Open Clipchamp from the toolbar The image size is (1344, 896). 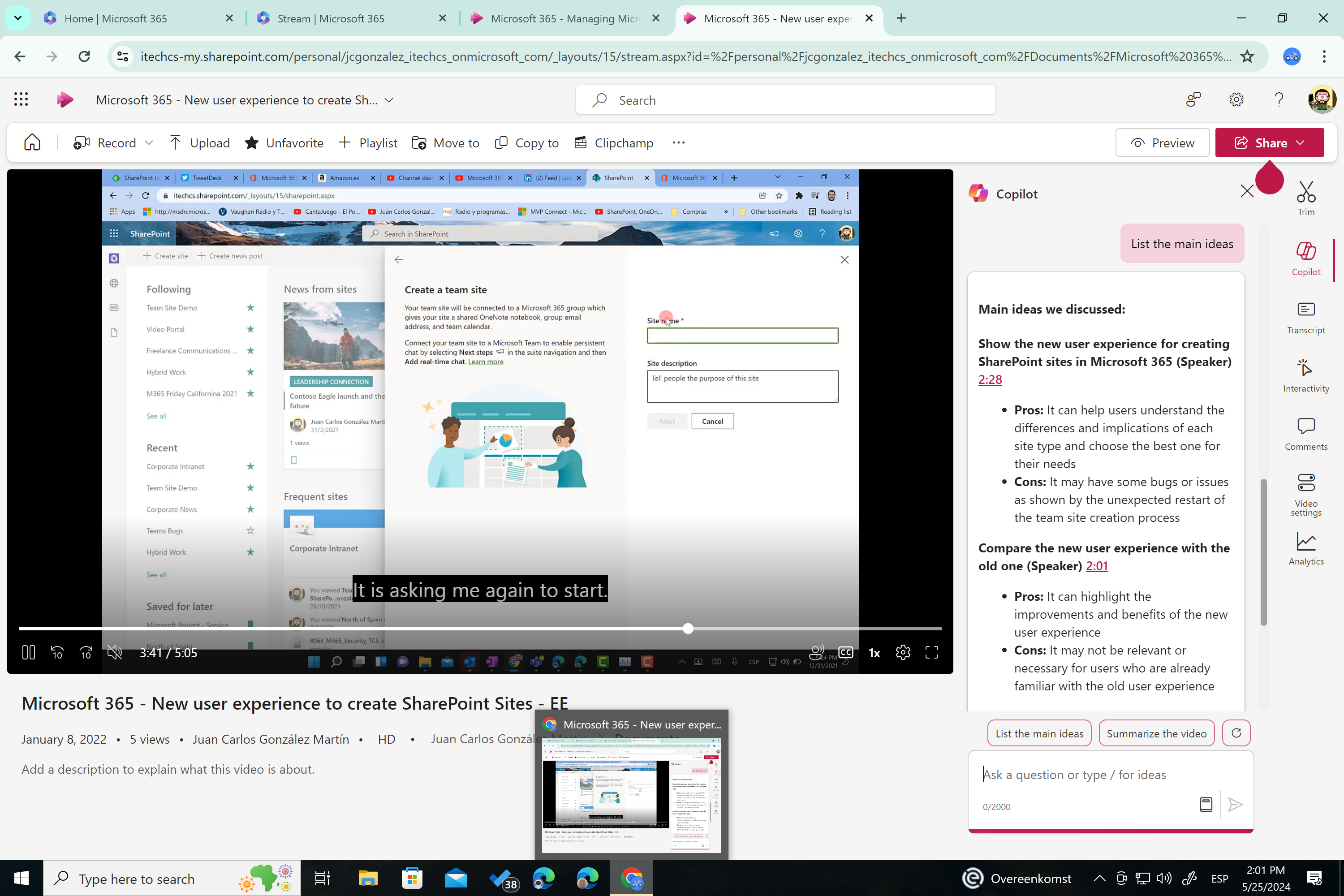coord(614,142)
